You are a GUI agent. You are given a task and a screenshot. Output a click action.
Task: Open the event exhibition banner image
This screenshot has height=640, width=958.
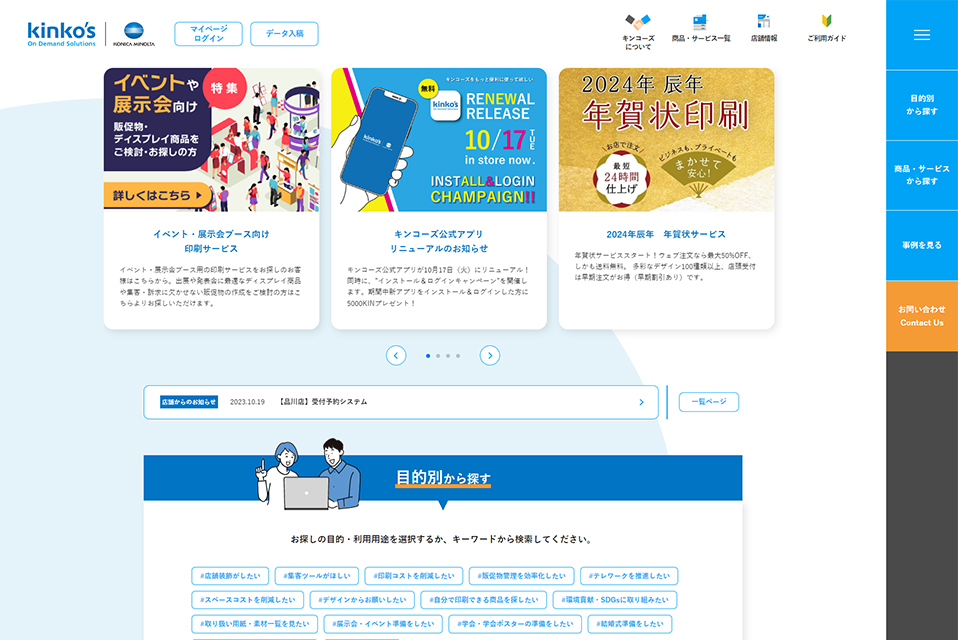tap(211, 140)
